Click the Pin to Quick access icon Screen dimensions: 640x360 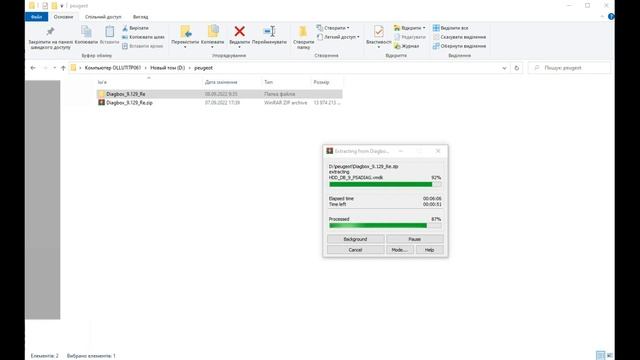[50, 32]
